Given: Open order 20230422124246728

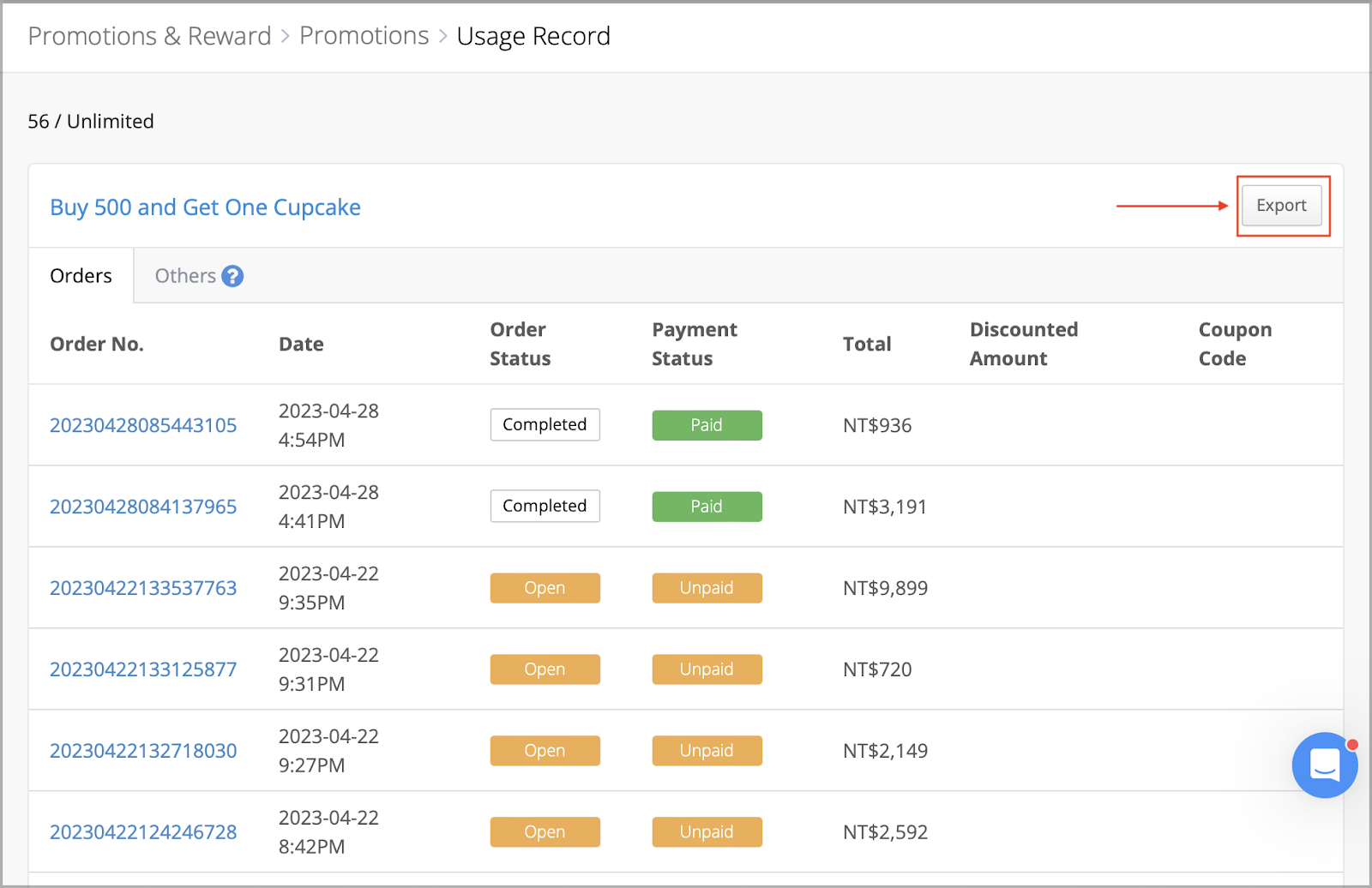Looking at the screenshot, I should pos(143,832).
